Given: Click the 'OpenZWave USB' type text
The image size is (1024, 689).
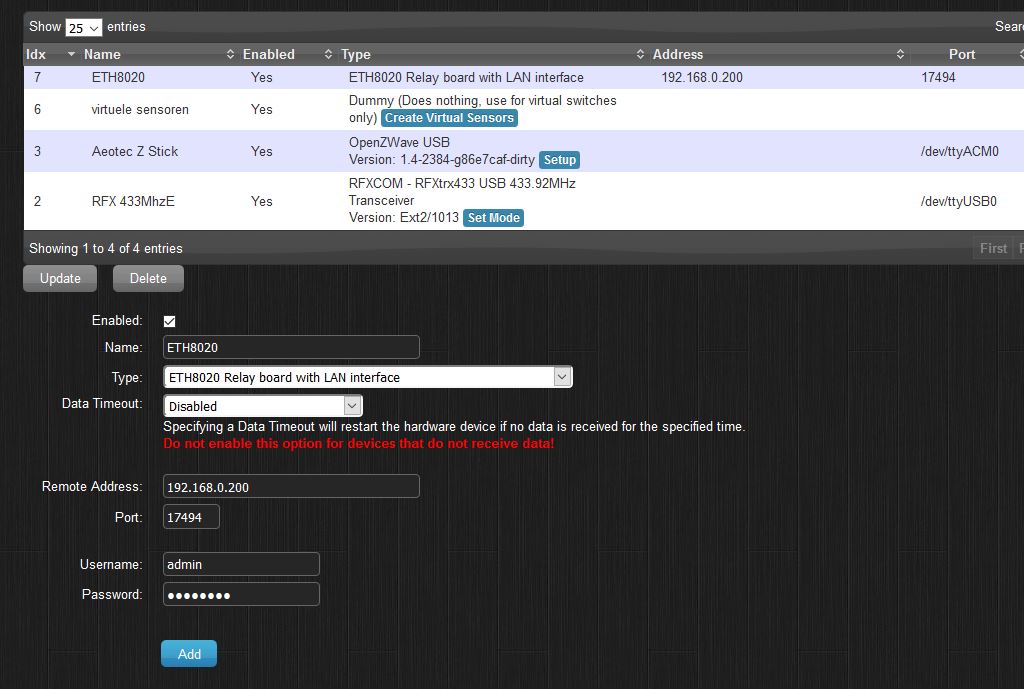Looking at the screenshot, I should click(x=399, y=142).
